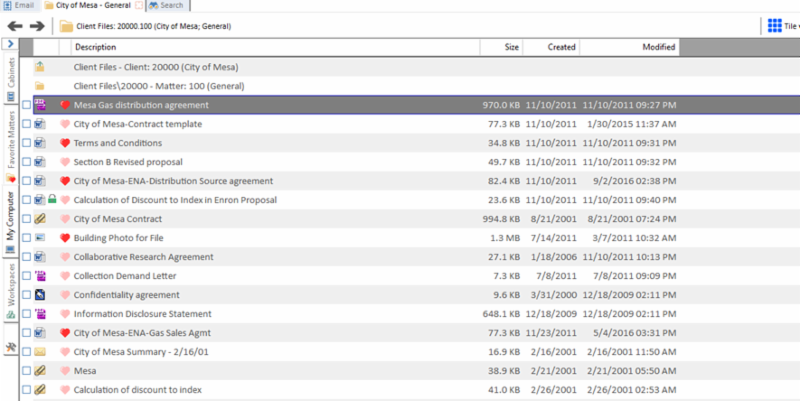Click the lock icon on Calculation of Discount row
This screenshot has height=401, width=800.
[x=52, y=200]
